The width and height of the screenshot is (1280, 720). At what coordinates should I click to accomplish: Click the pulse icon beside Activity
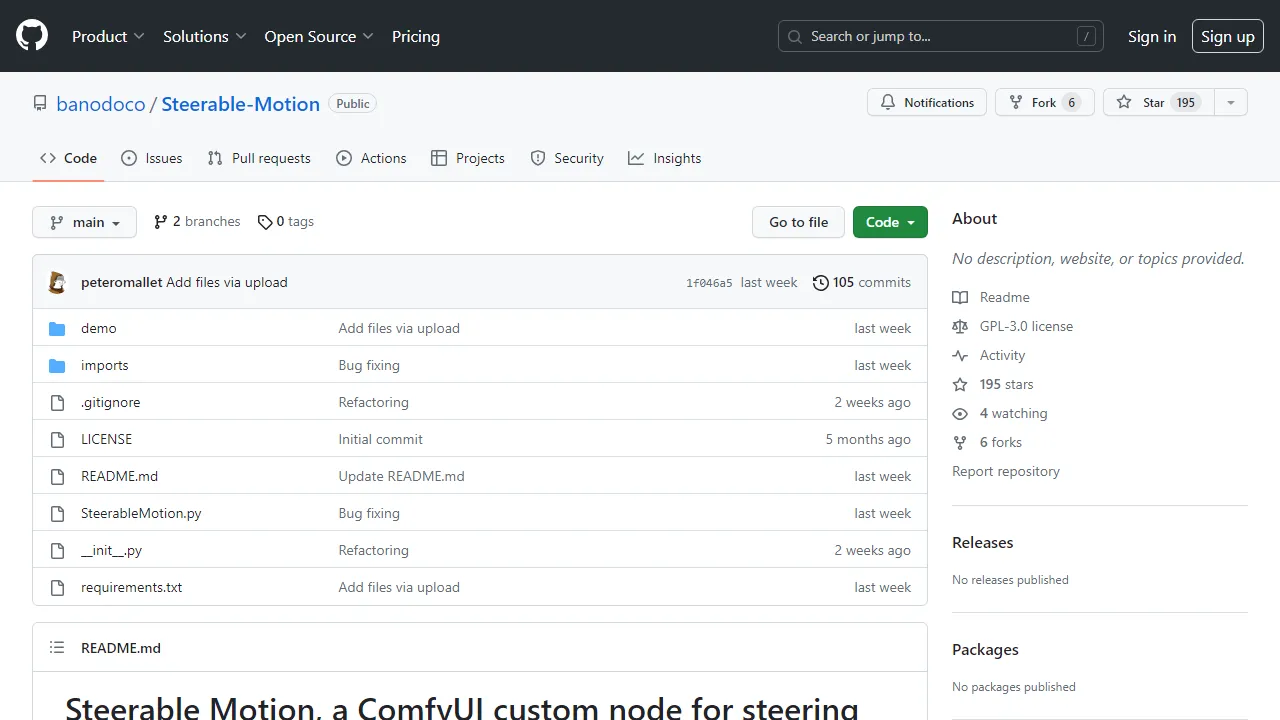click(960, 355)
